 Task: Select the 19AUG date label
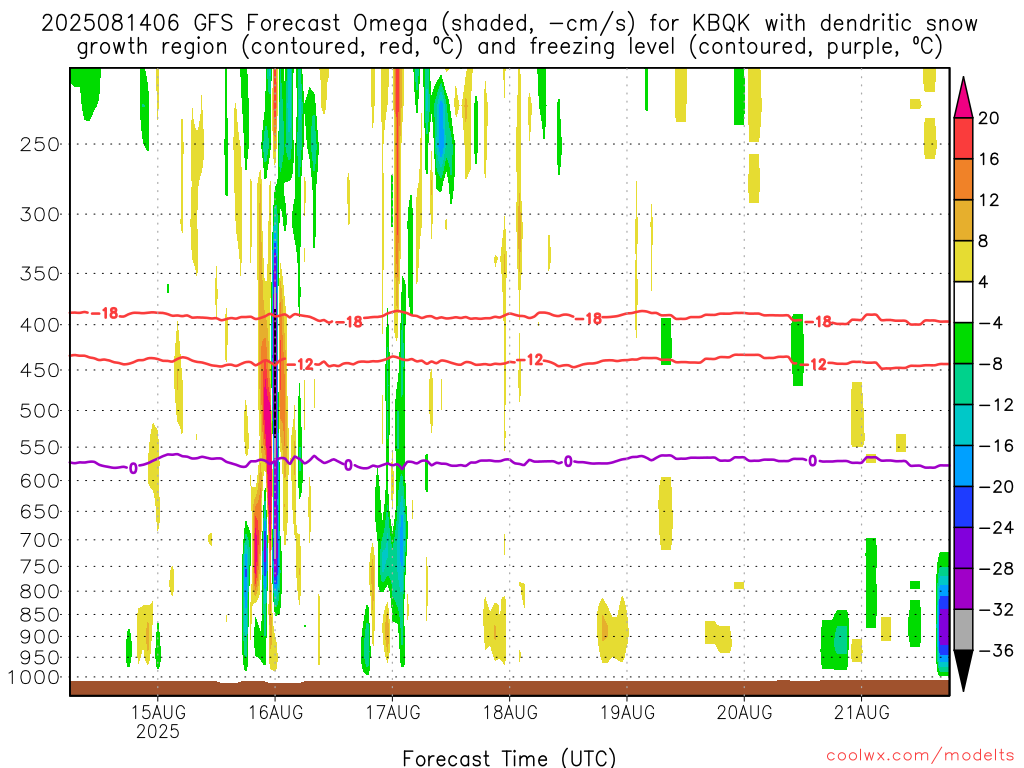coord(628,712)
